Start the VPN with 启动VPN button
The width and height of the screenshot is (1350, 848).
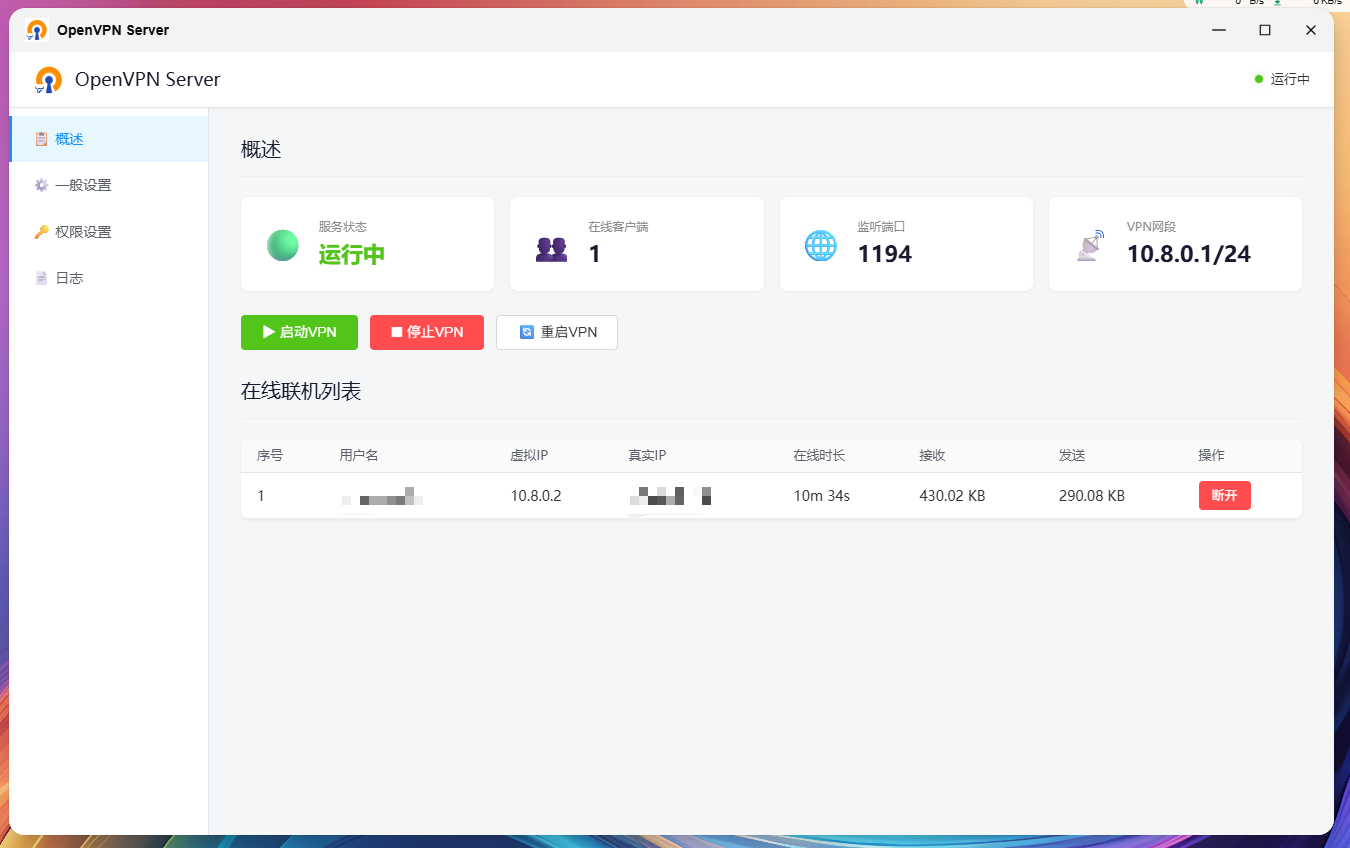(x=299, y=332)
